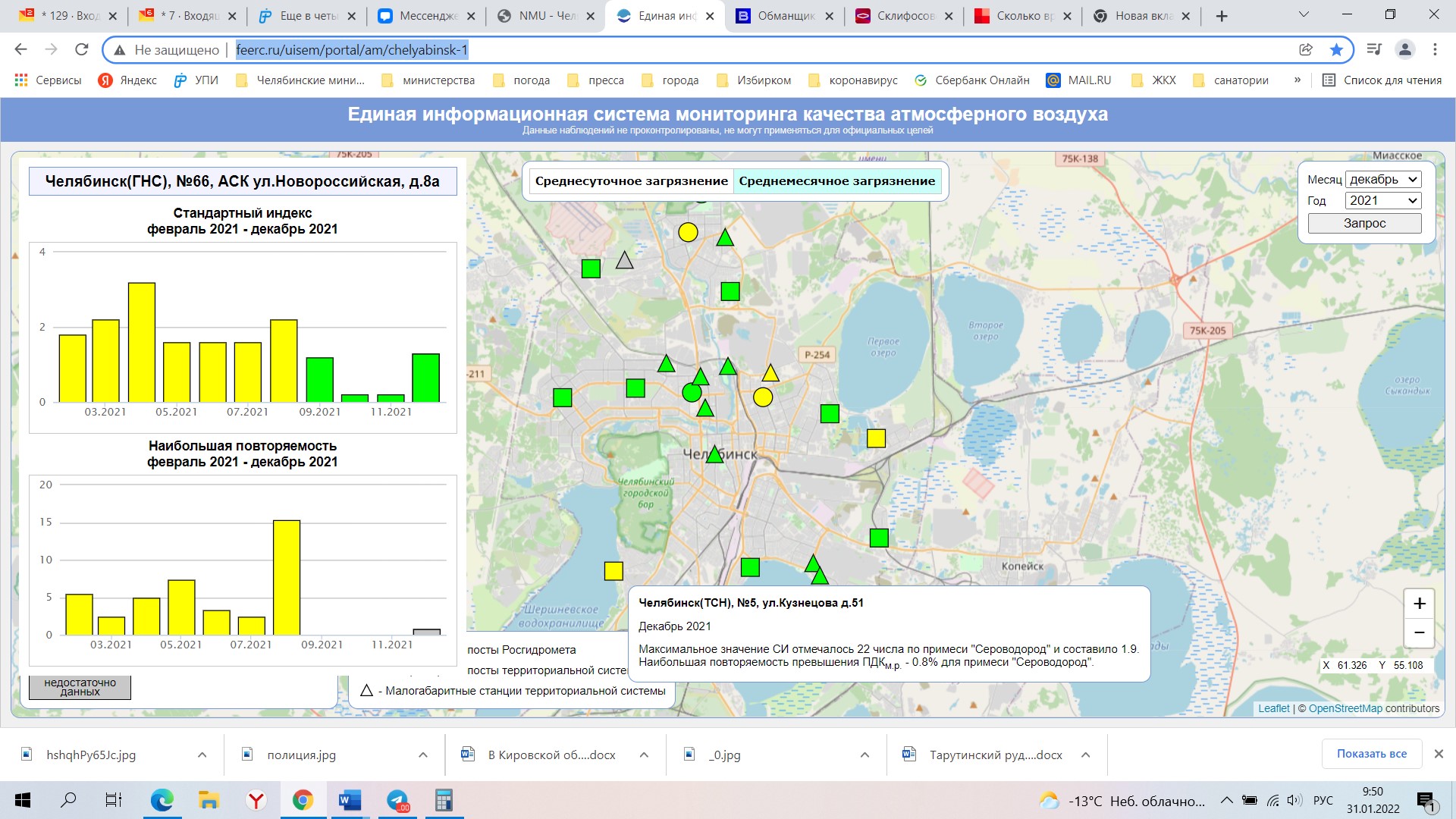Switch to the Обманщик browser tab
The height and width of the screenshot is (819, 1456).
(785, 16)
